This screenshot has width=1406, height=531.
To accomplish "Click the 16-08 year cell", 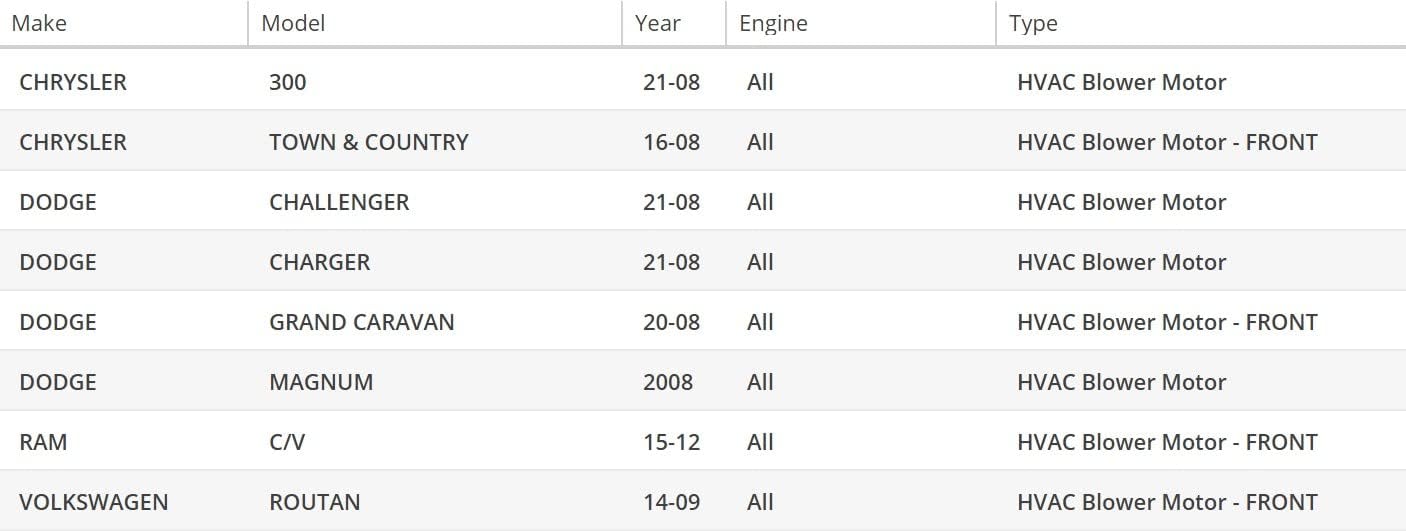I will click(671, 142).
